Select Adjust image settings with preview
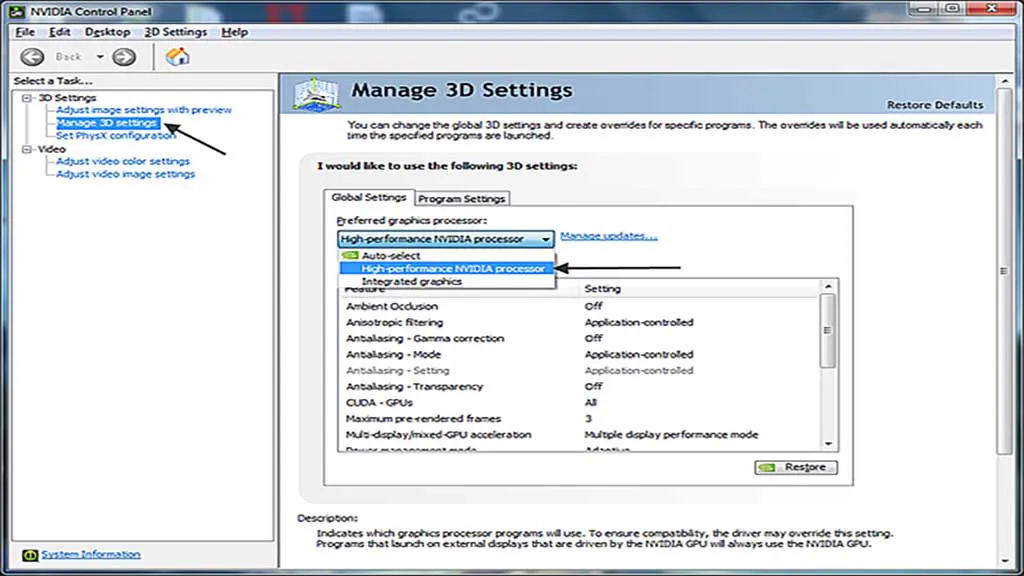 [x=144, y=110]
